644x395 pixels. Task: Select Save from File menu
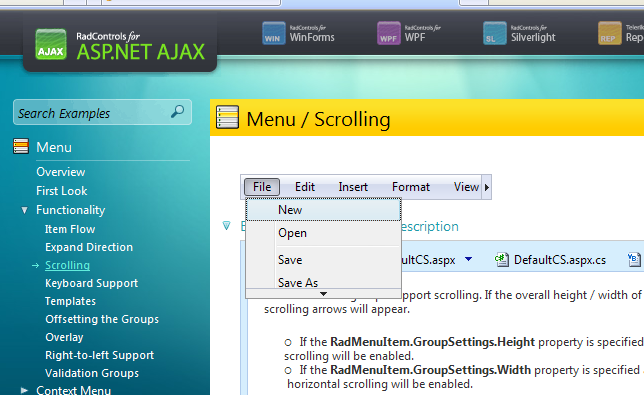(323, 260)
